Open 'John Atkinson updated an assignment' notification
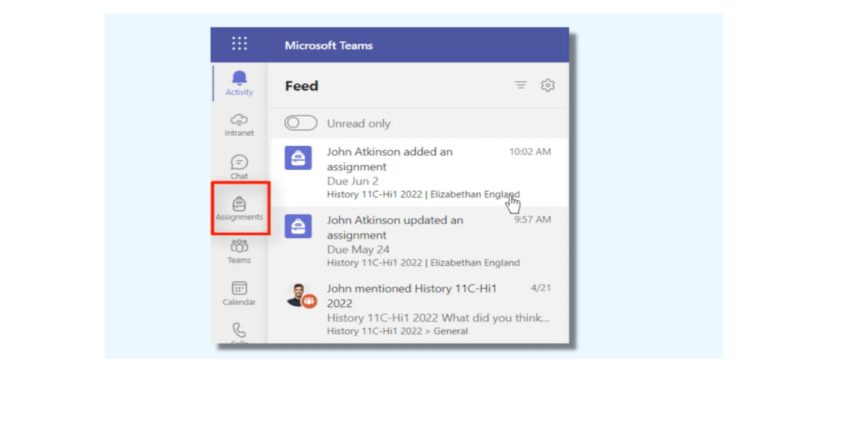The image size is (850, 425). click(420, 241)
